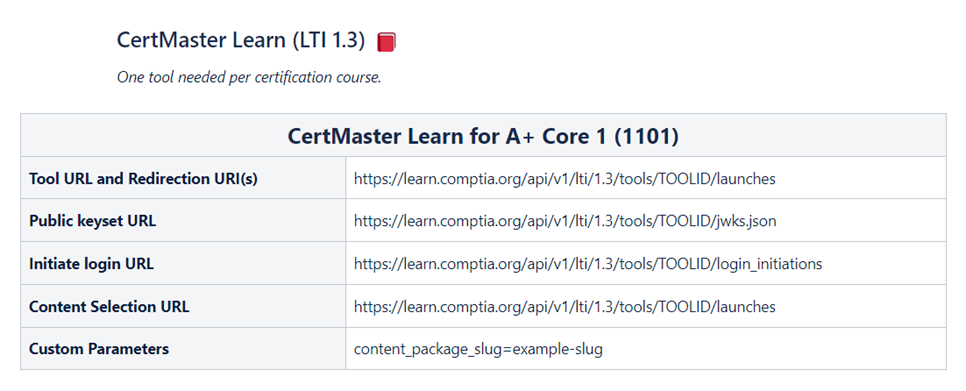Screen dimensions: 966x391
Task: Click "(1101)" in the table title
Action: 646,136
